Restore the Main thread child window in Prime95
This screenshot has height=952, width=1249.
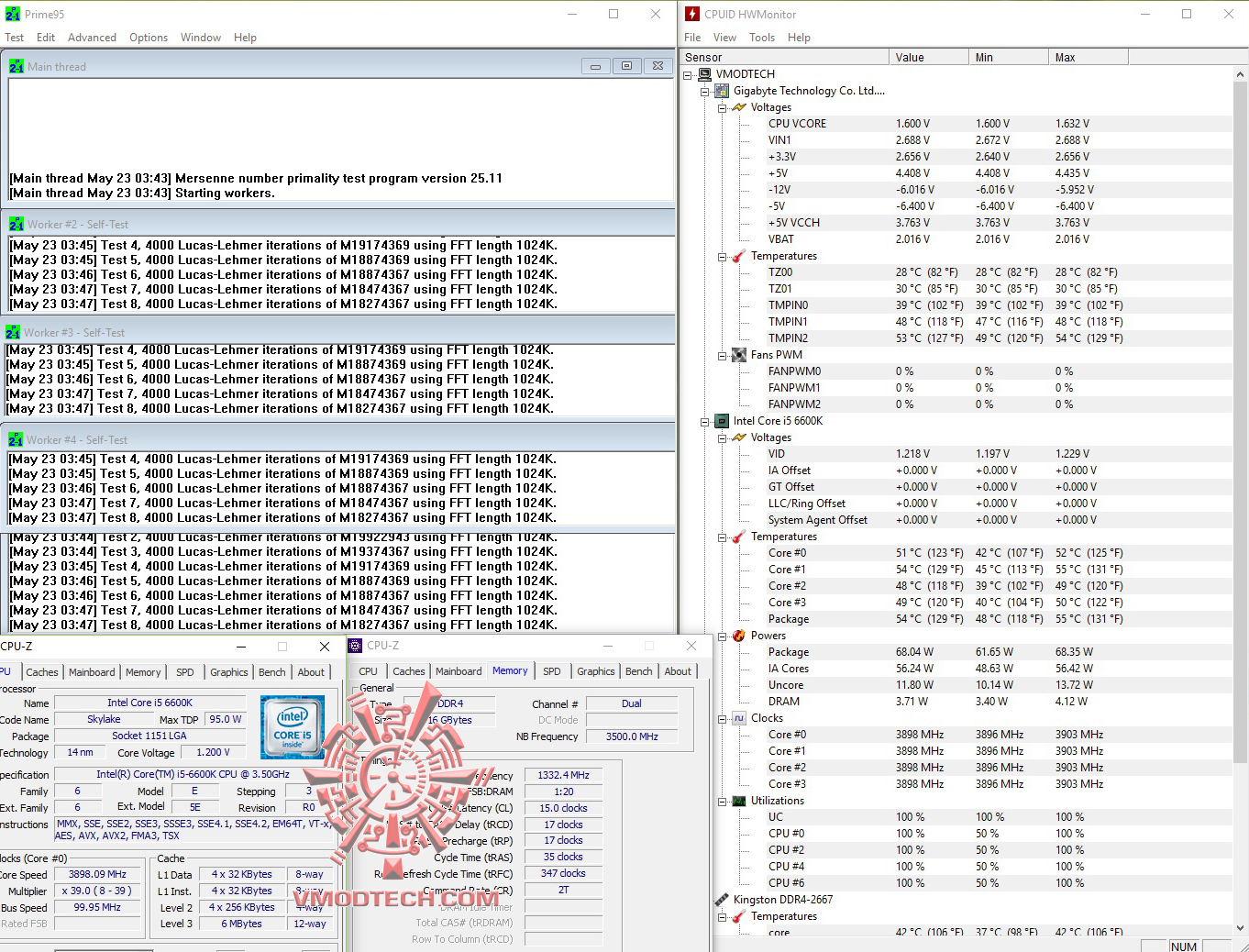[x=626, y=66]
